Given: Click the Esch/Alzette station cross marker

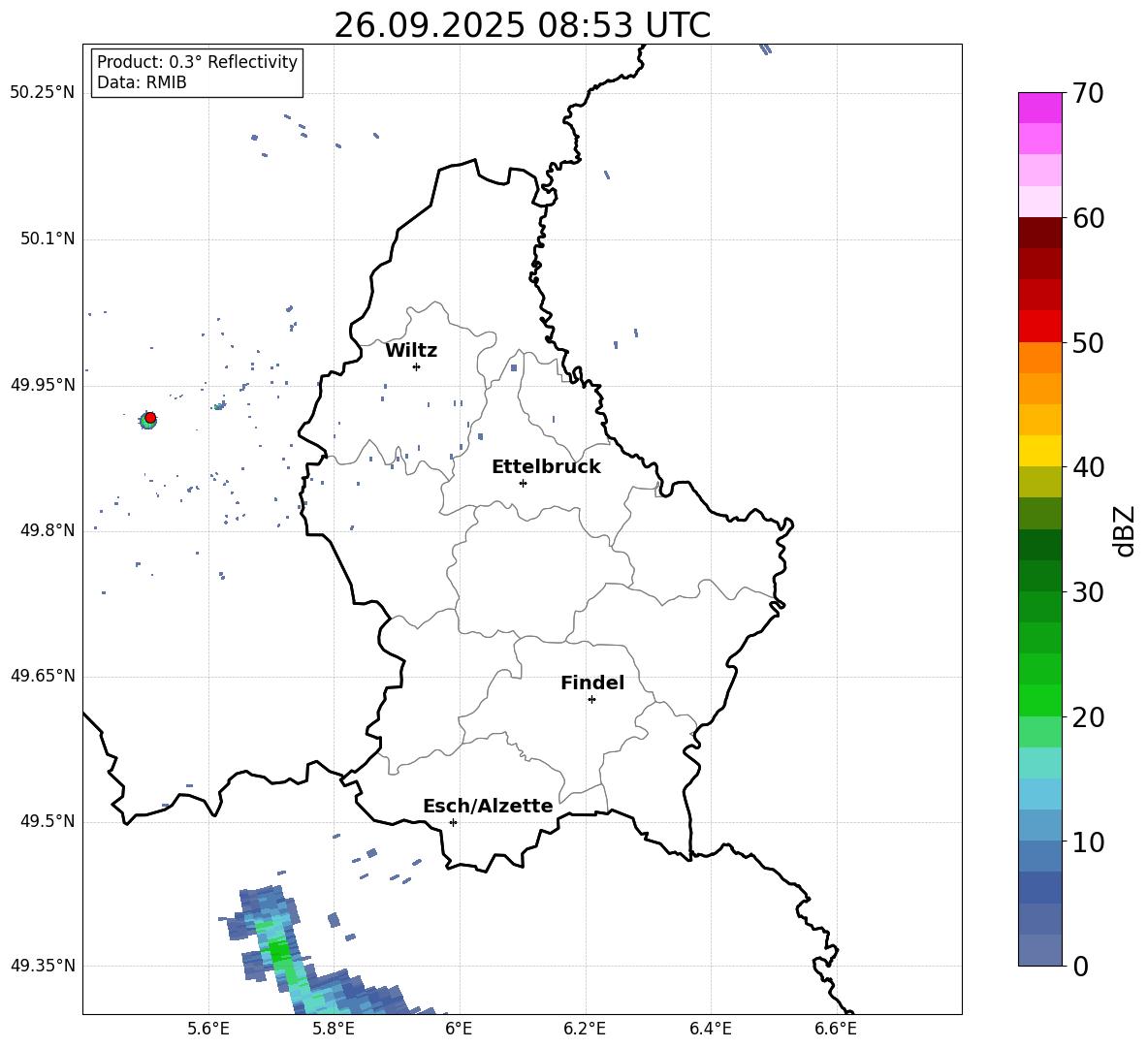Looking at the screenshot, I should click(x=453, y=822).
